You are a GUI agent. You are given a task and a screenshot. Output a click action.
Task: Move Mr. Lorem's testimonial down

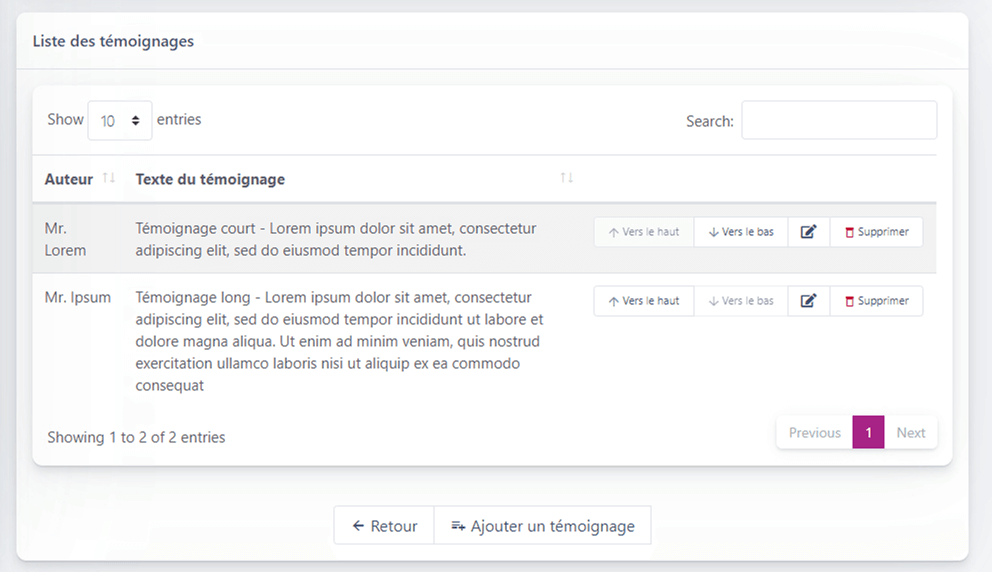(740, 232)
